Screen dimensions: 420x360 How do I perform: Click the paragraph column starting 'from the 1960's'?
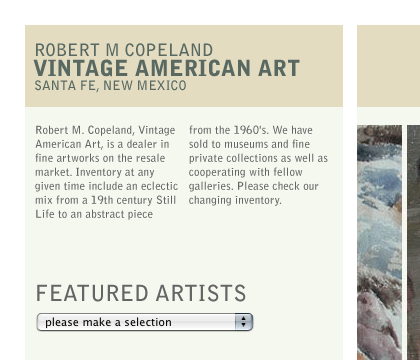[x=258, y=165]
